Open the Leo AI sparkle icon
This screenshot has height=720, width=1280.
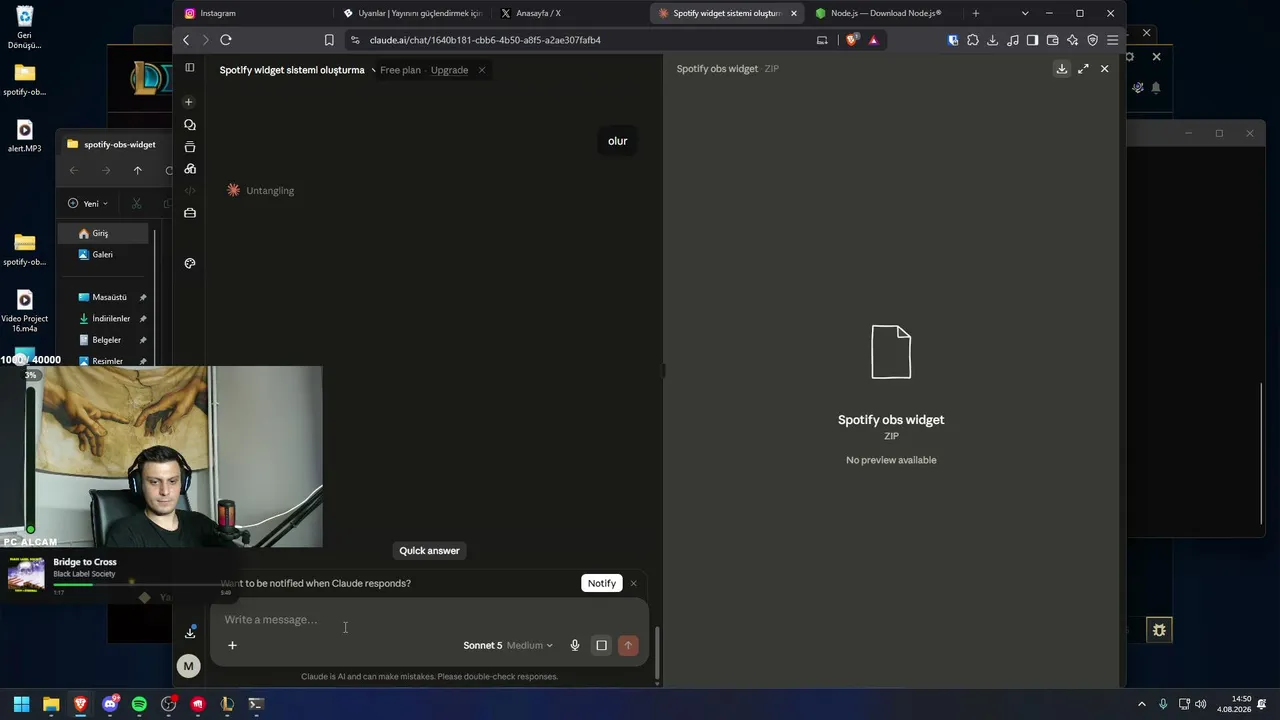coord(1073,40)
